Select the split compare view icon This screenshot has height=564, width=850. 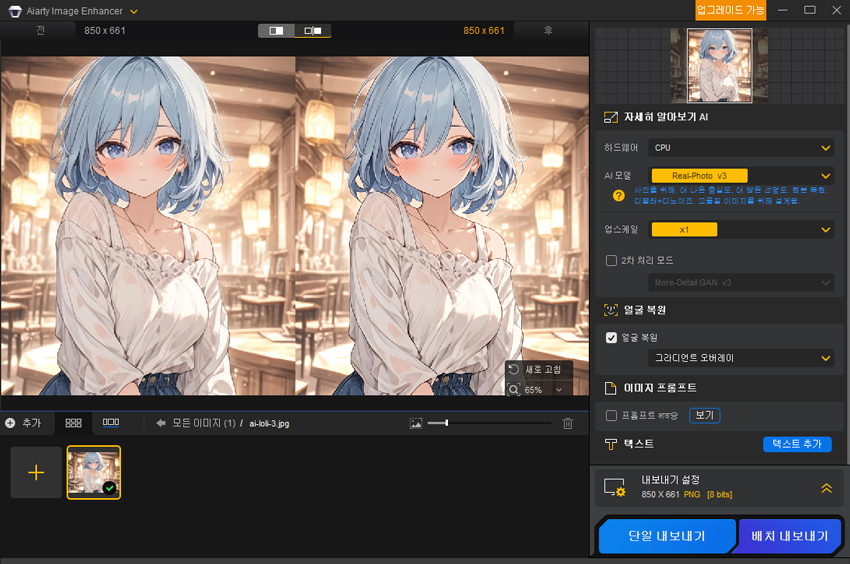[276, 31]
